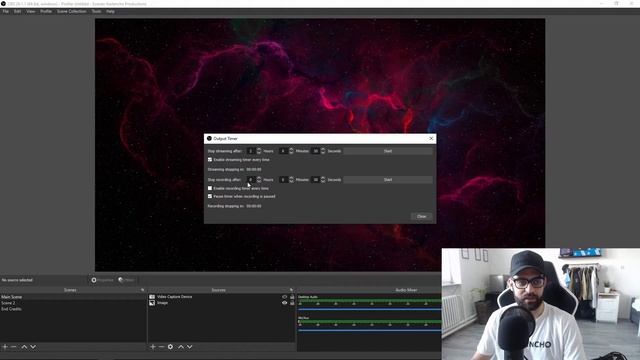Click the Video Capture Device source icon
The height and width of the screenshot is (360, 640).
[x=152, y=297]
